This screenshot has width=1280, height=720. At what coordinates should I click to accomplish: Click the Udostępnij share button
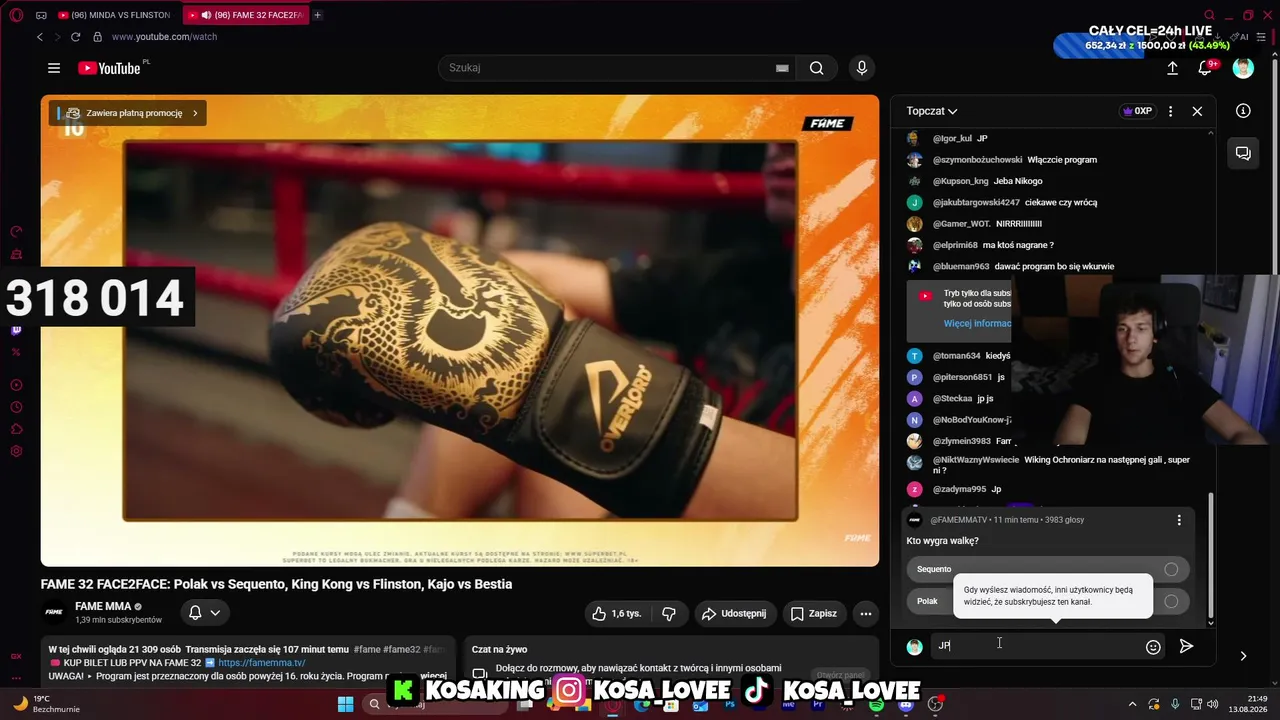[734, 613]
